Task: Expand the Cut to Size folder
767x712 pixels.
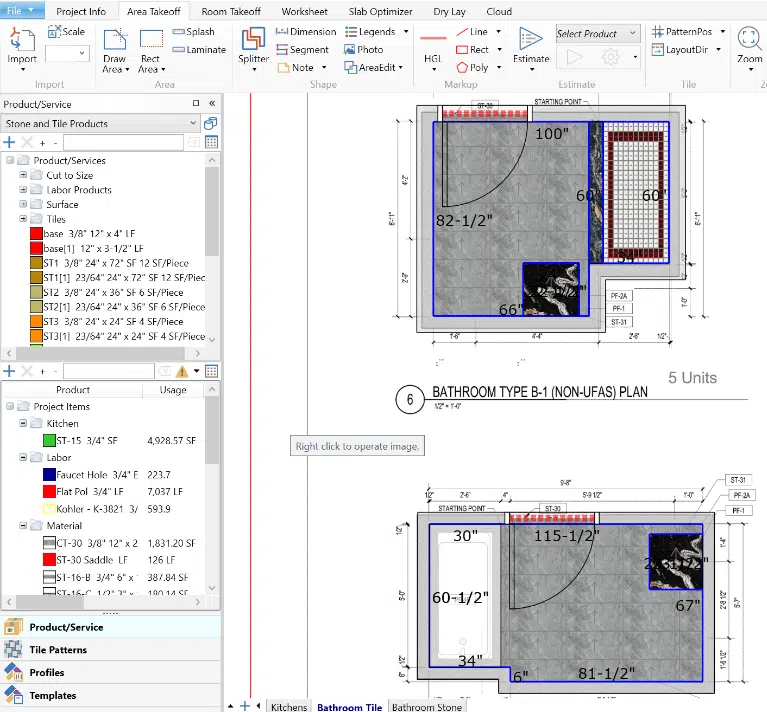Action: click(23, 175)
